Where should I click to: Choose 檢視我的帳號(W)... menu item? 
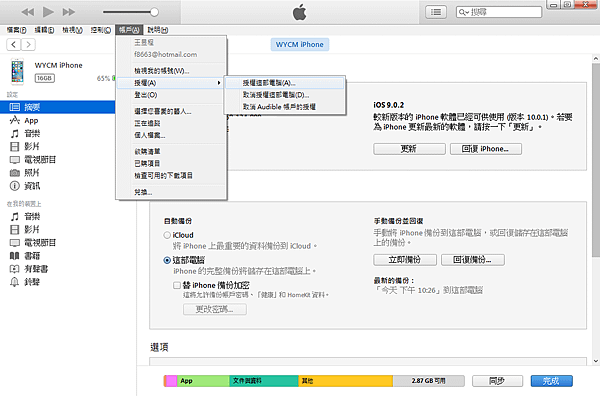pos(171,71)
